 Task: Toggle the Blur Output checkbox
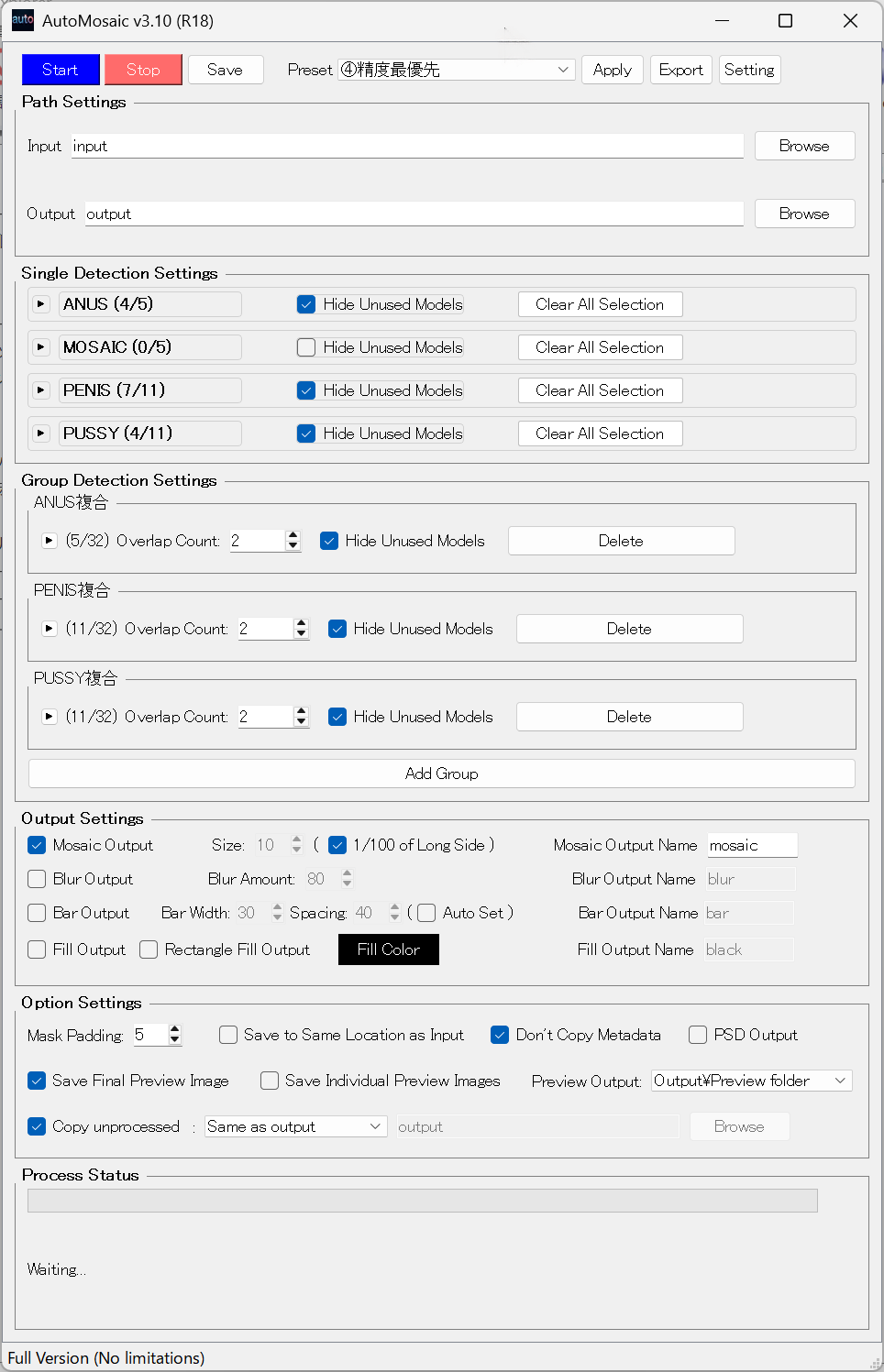(37, 879)
